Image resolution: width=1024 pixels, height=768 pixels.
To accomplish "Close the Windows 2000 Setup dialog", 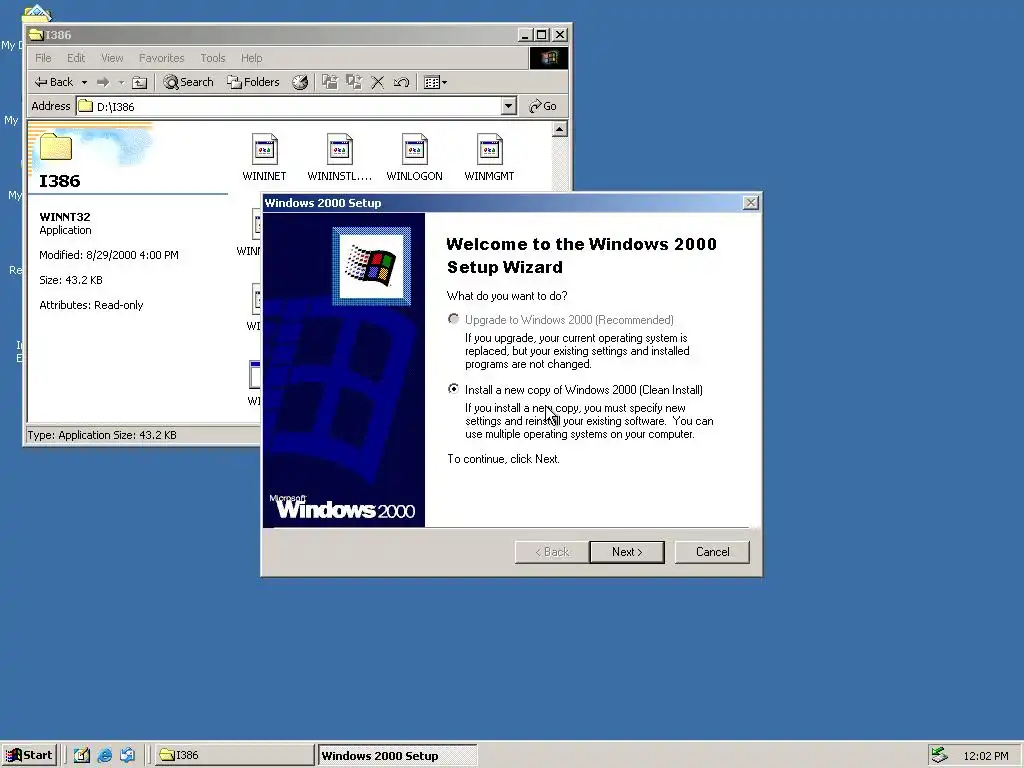I will pyautogui.click(x=751, y=203).
